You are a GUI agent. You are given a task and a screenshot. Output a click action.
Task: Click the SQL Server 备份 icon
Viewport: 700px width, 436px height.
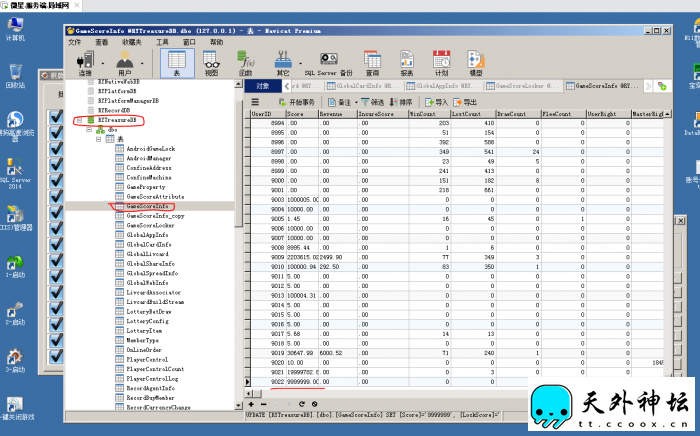[328, 63]
